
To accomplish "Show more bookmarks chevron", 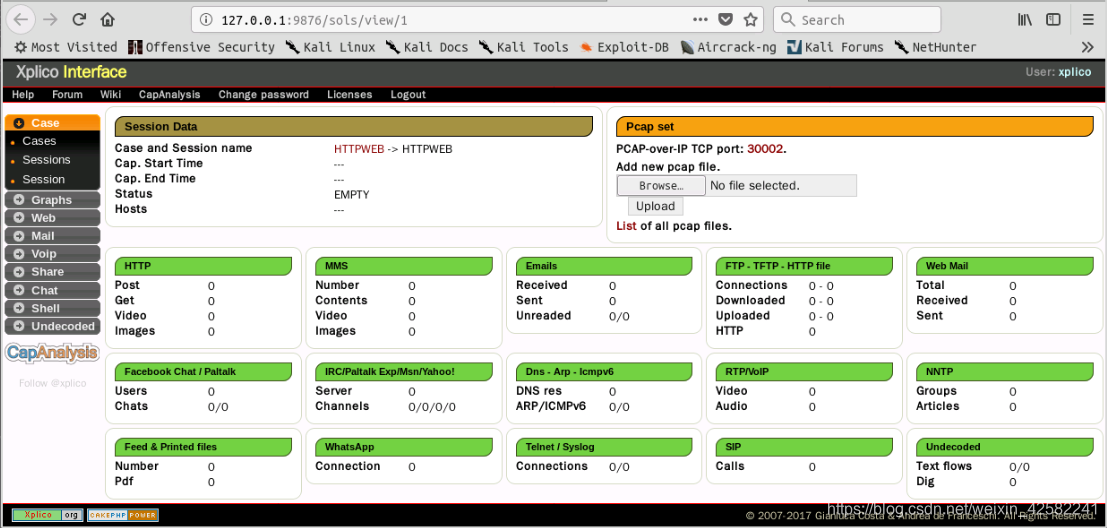I will coord(1087,47).
